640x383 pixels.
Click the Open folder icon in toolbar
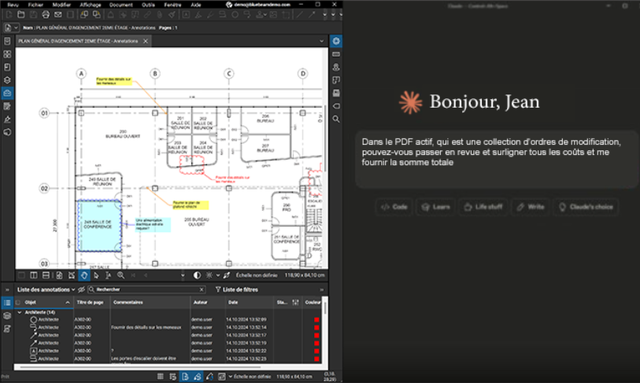[21, 15]
